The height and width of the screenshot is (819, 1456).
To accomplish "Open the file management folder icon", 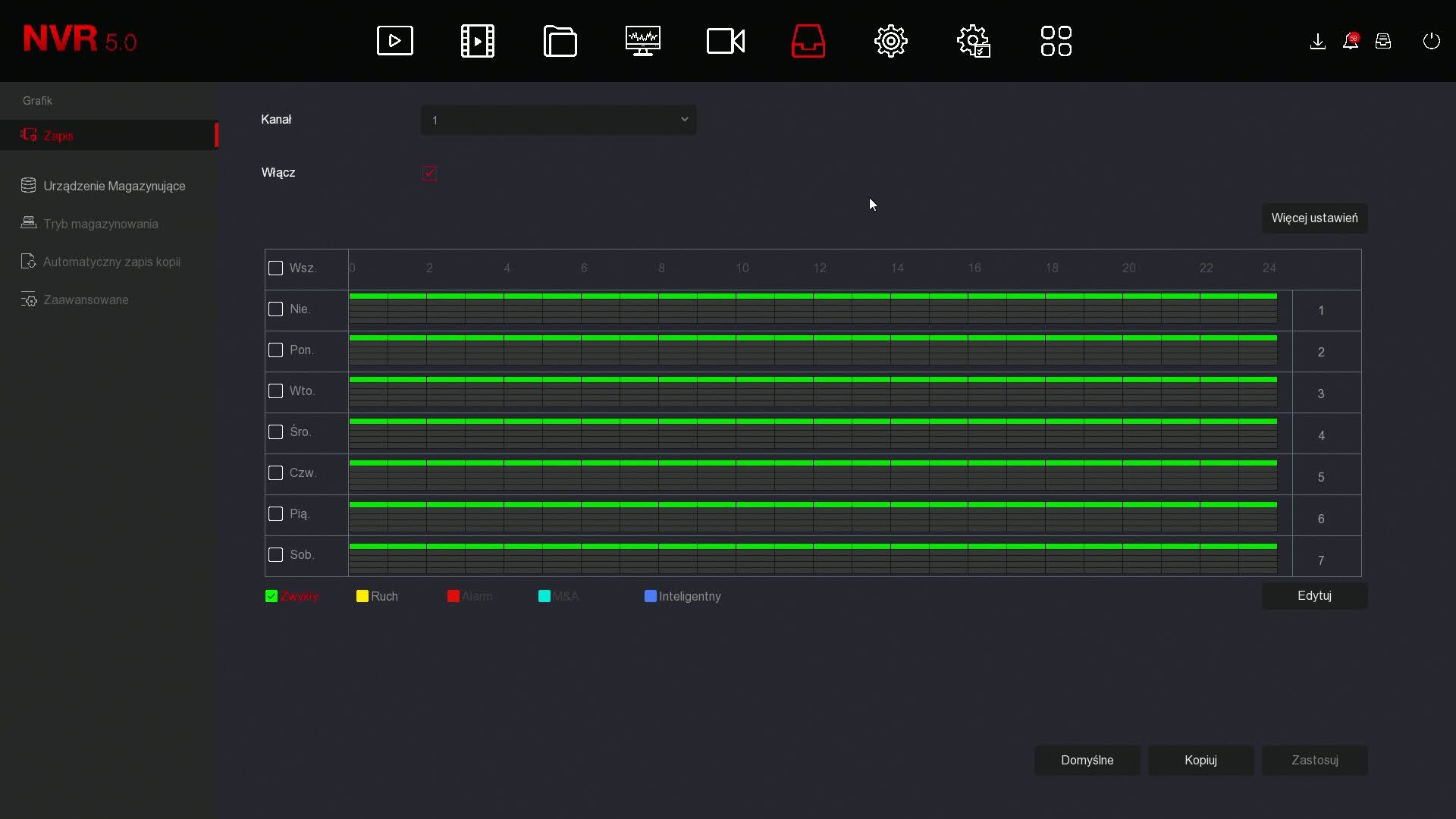I will click(x=560, y=41).
